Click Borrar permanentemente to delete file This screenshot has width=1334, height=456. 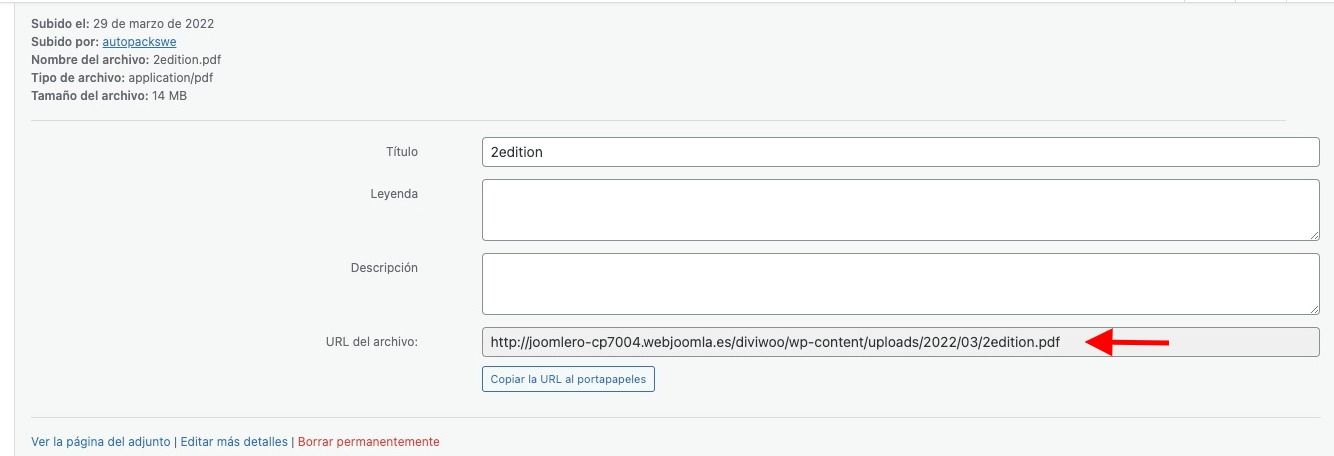[x=368, y=441]
